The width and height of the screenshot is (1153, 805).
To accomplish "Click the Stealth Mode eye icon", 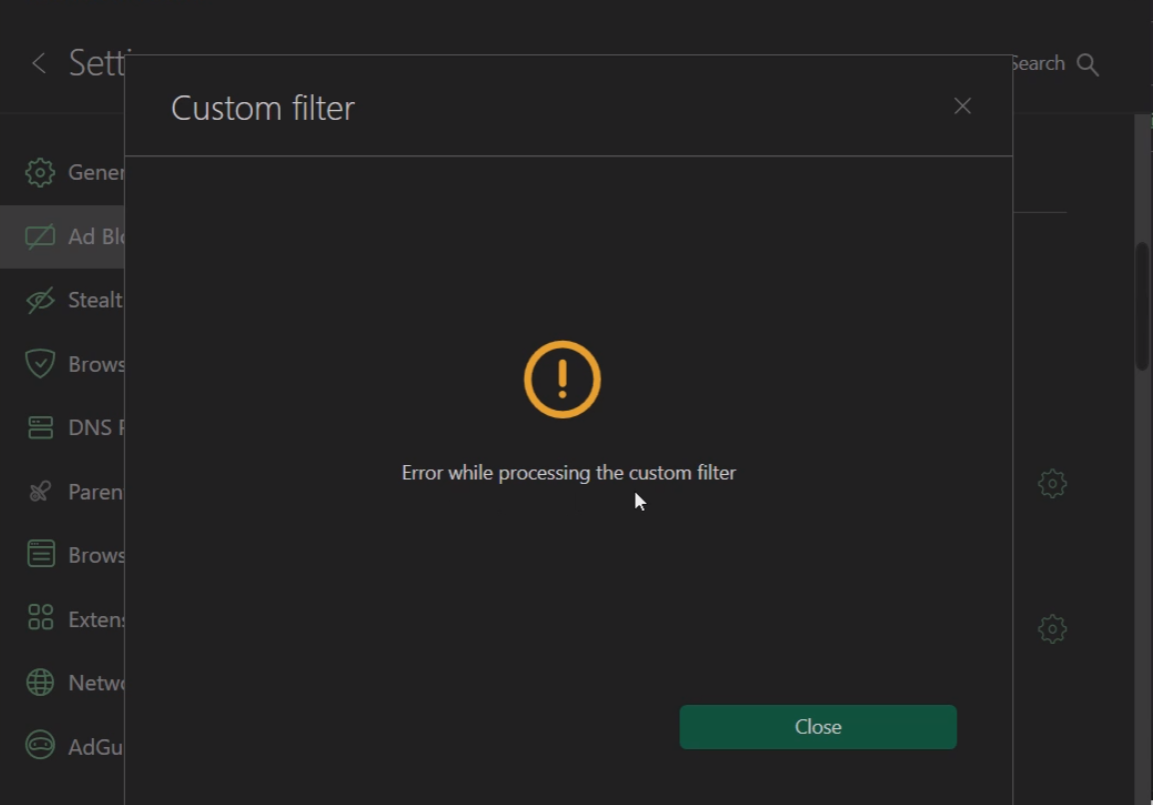I will coord(40,300).
